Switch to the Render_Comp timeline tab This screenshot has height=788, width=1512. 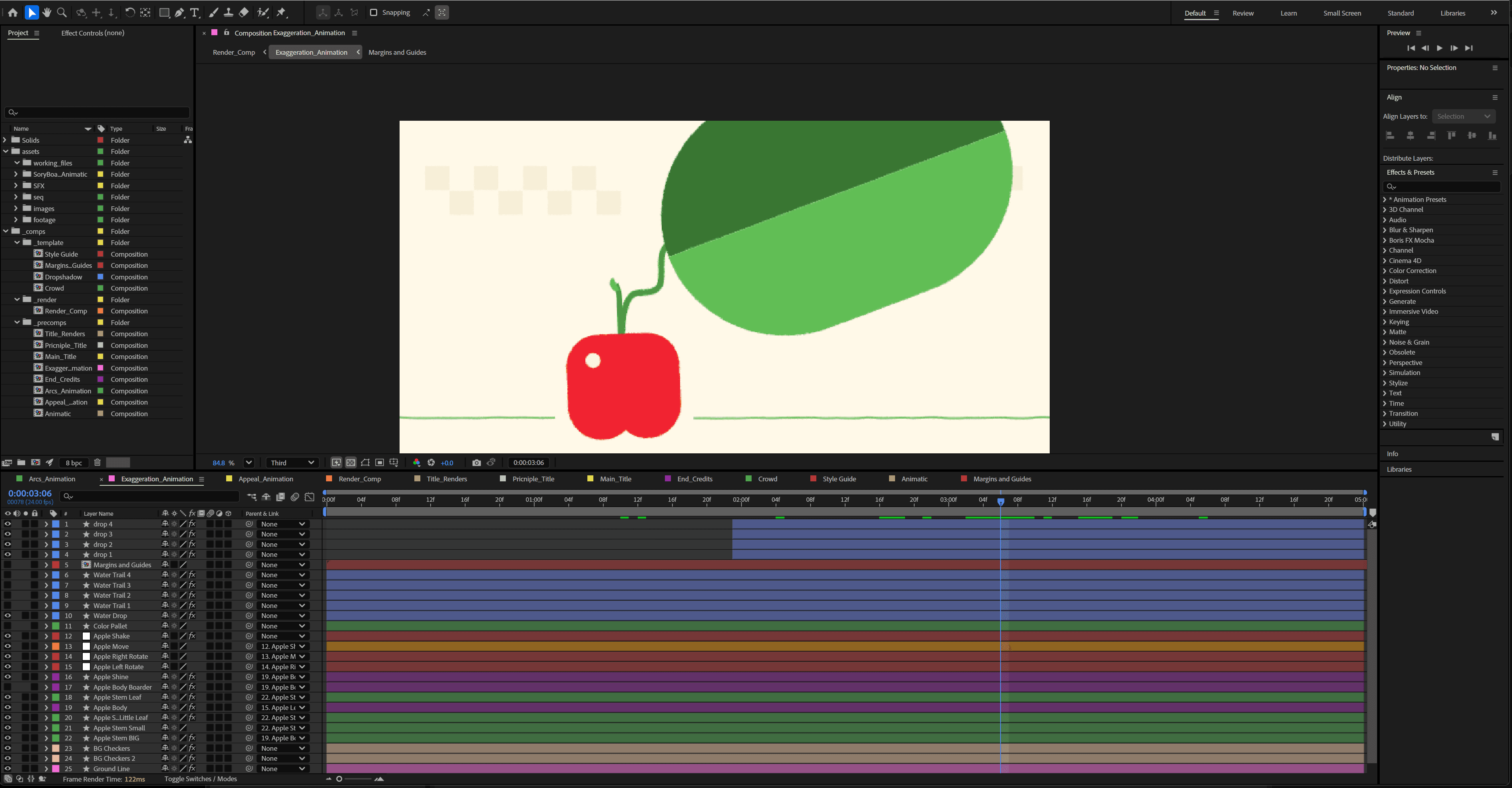[359, 479]
